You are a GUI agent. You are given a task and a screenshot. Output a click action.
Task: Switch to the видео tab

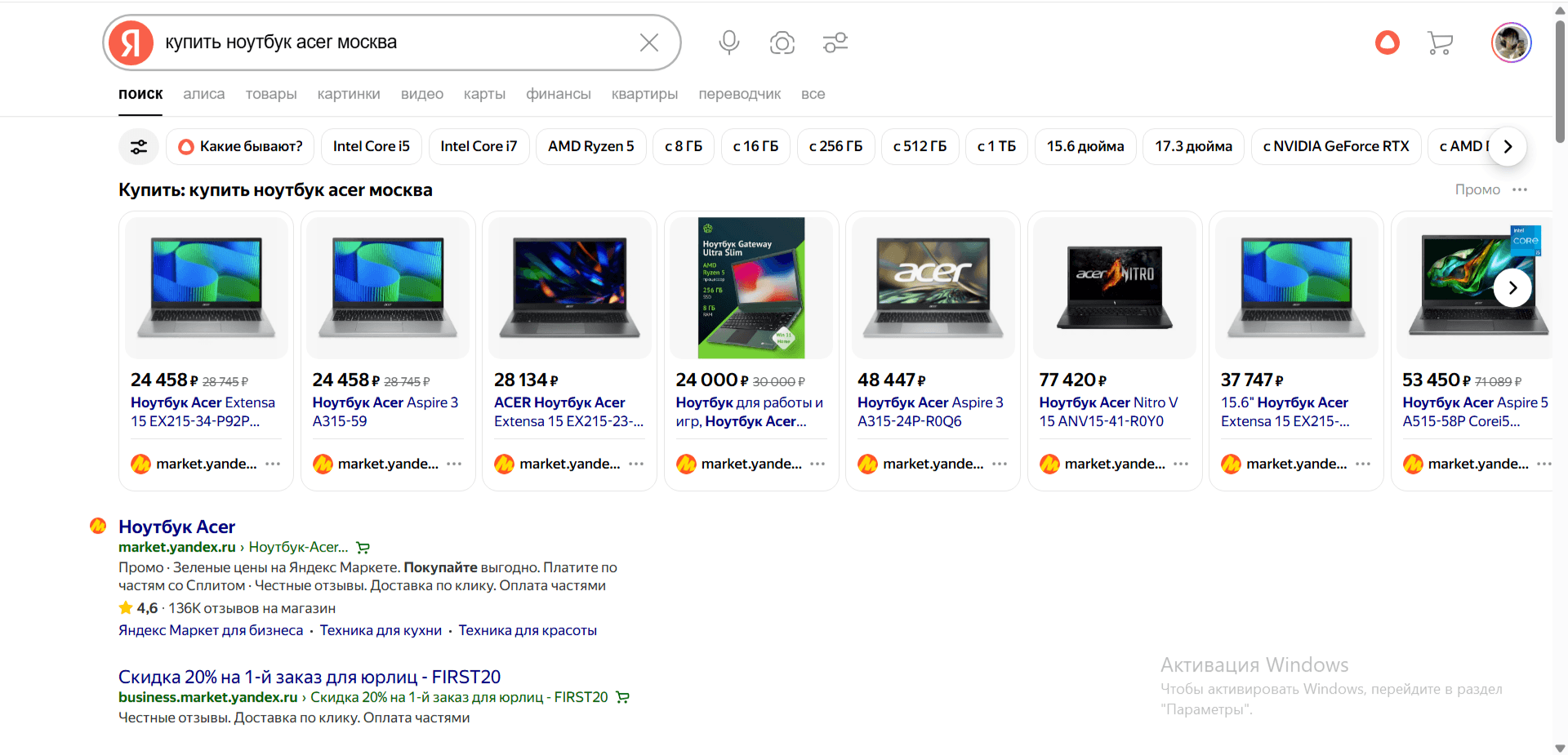click(x=422, y=94)
